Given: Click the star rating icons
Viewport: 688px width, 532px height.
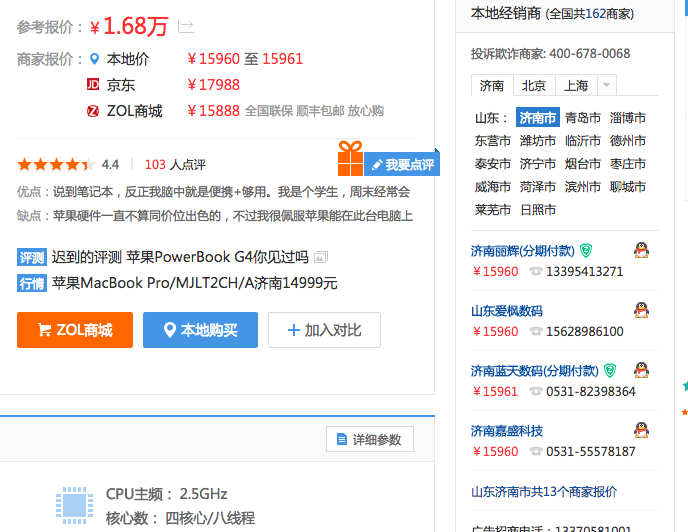Looking at the screenshot, I should pyautogui.click(x=56, y=165).
